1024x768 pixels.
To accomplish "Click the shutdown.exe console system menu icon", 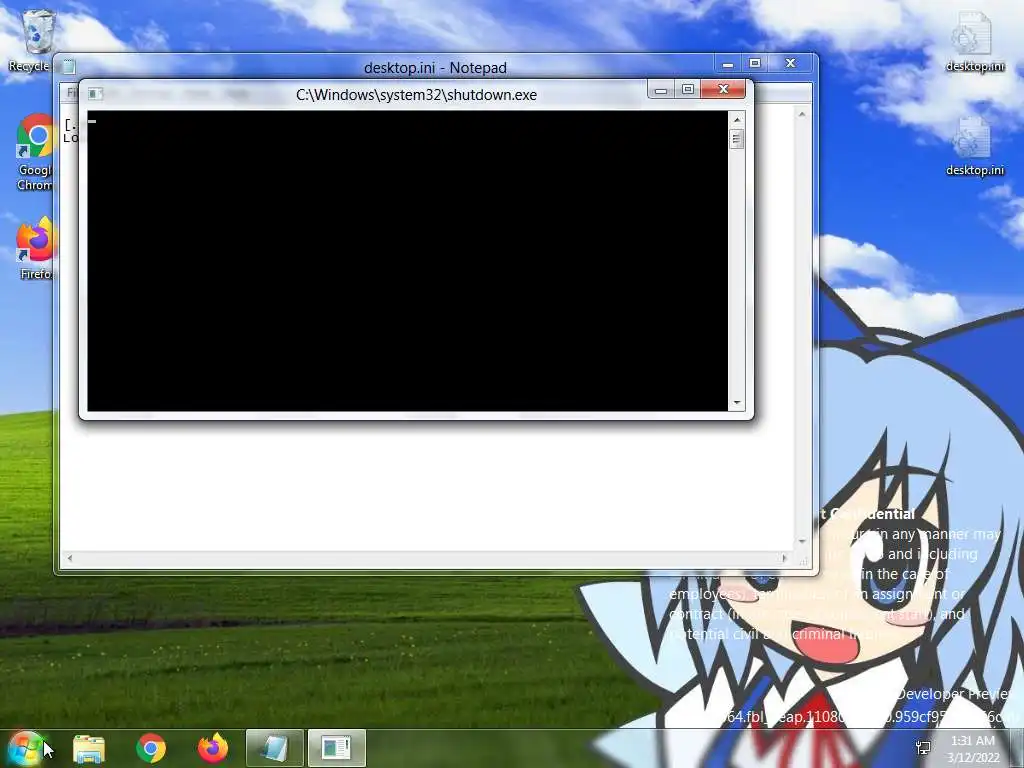I will click(95, 94).
